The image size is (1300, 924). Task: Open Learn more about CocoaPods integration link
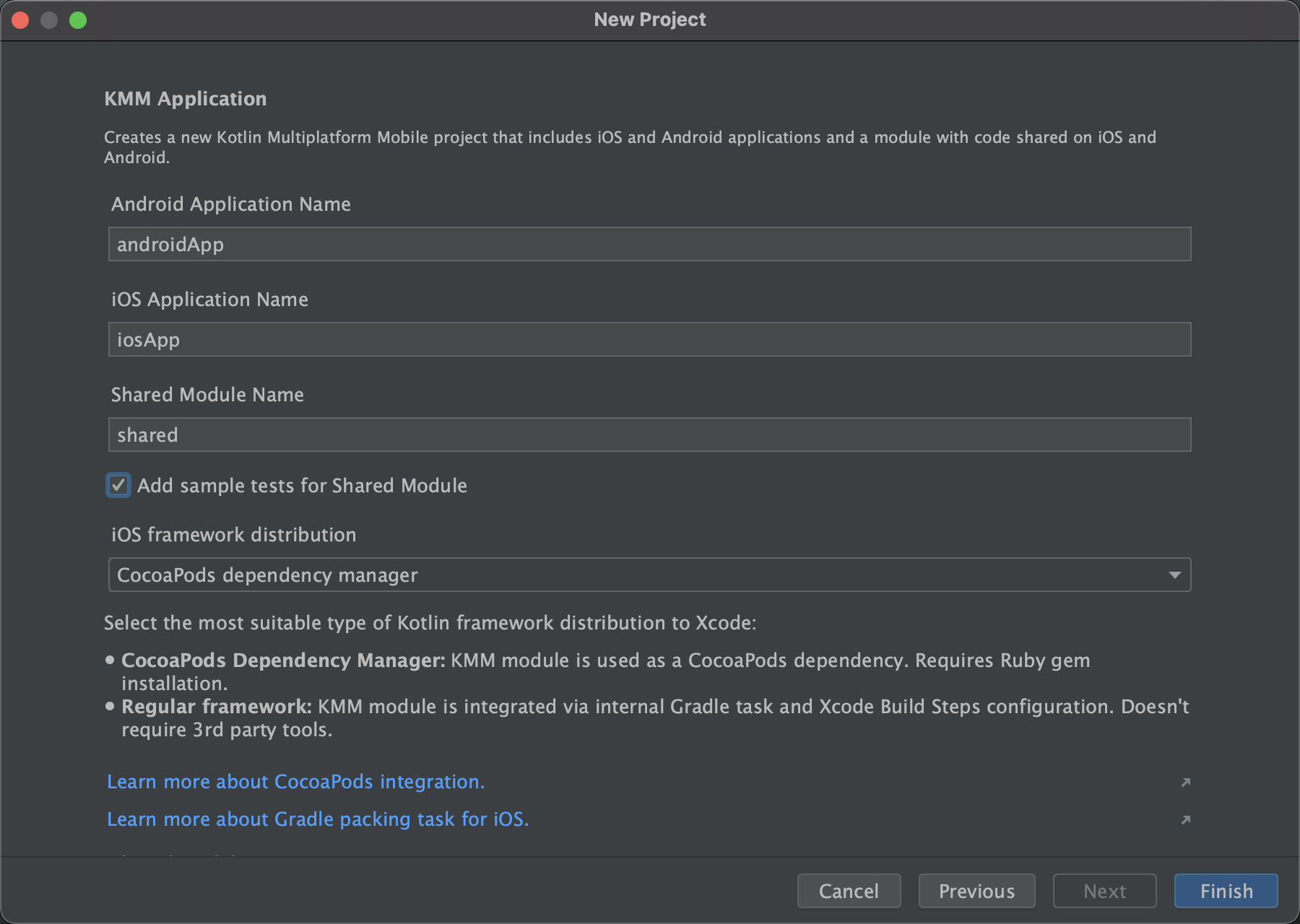[295, 782]
